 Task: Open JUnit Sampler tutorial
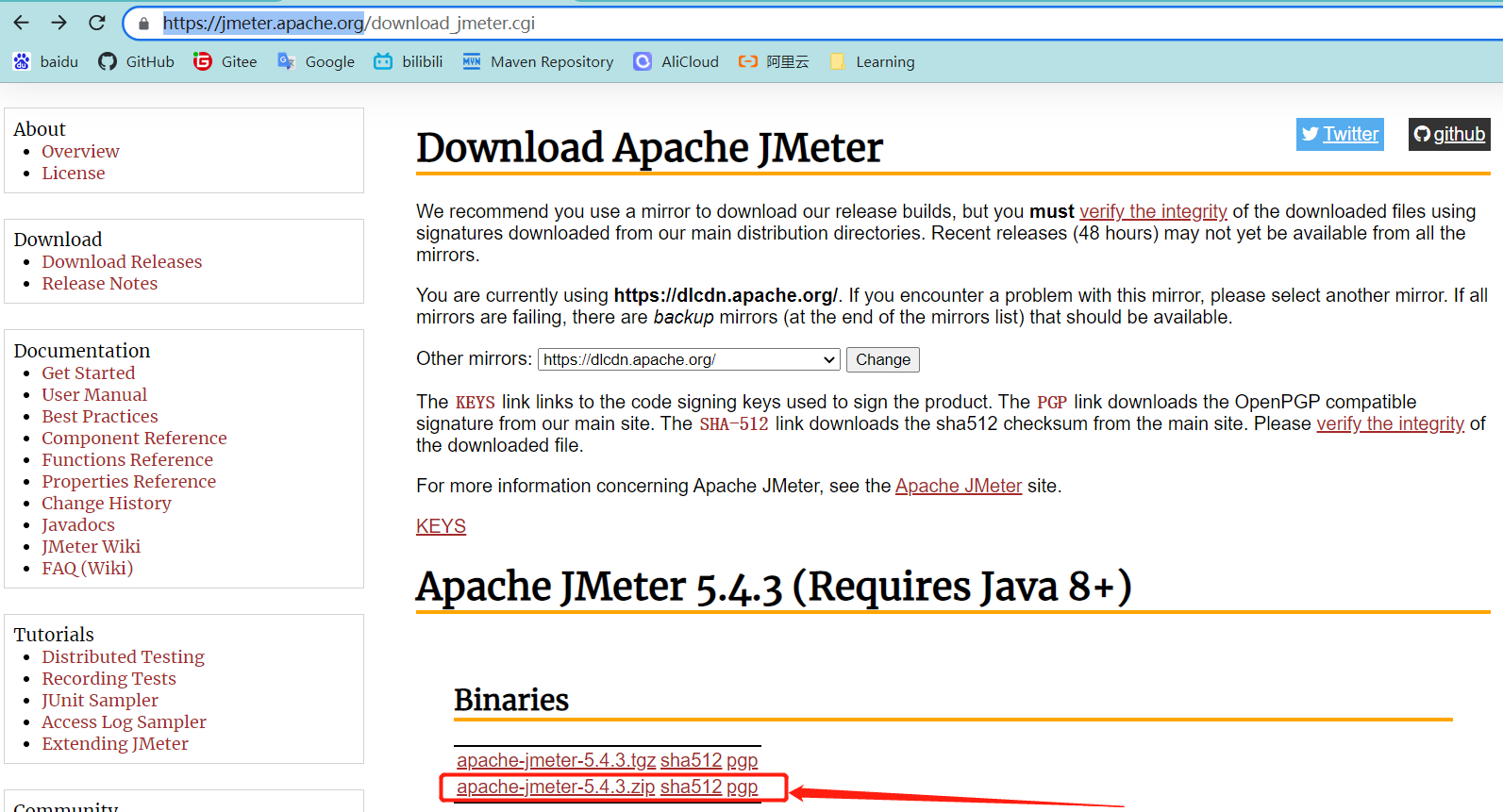point(100,700)
